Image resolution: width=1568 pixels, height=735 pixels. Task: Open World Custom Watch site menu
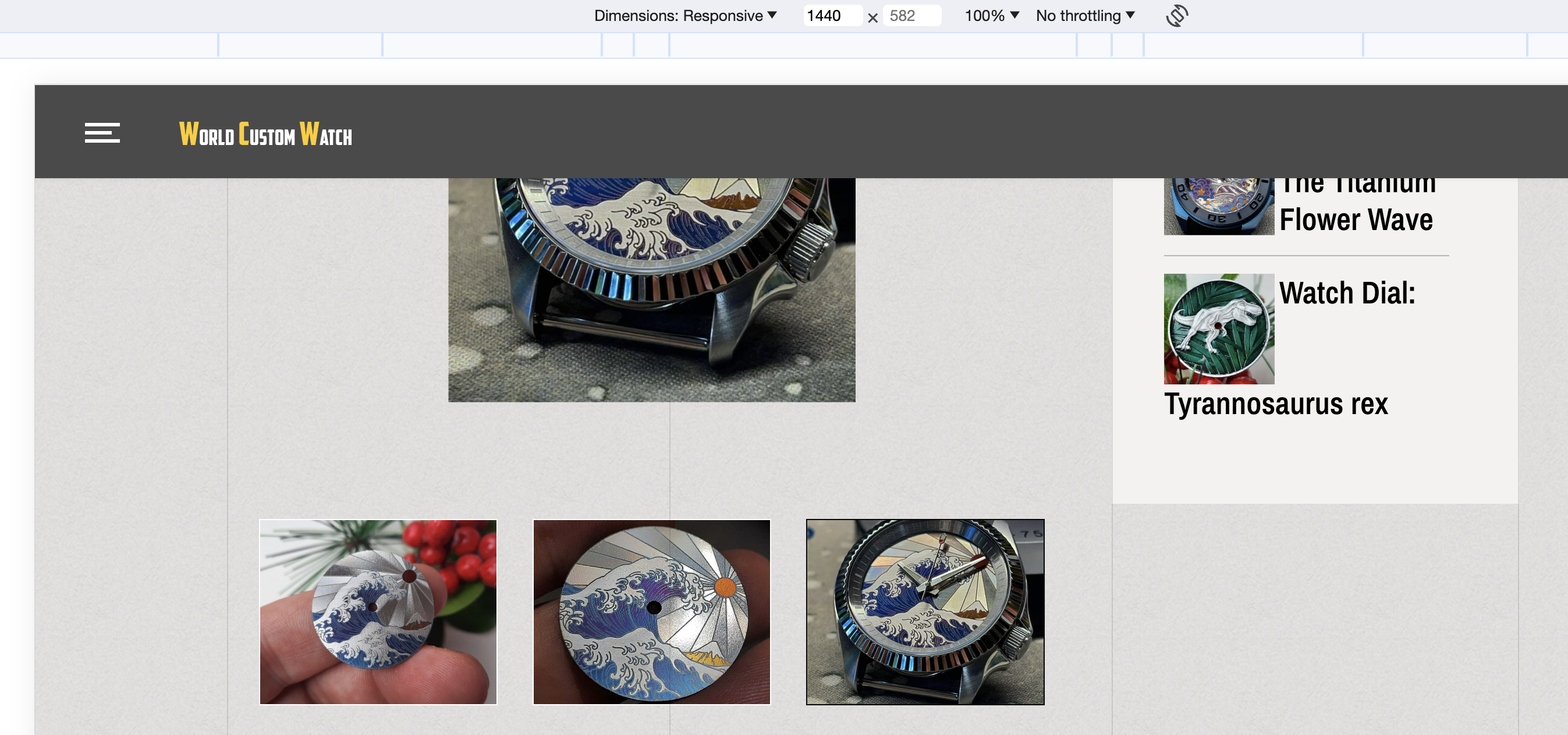[x=102, y=131]
